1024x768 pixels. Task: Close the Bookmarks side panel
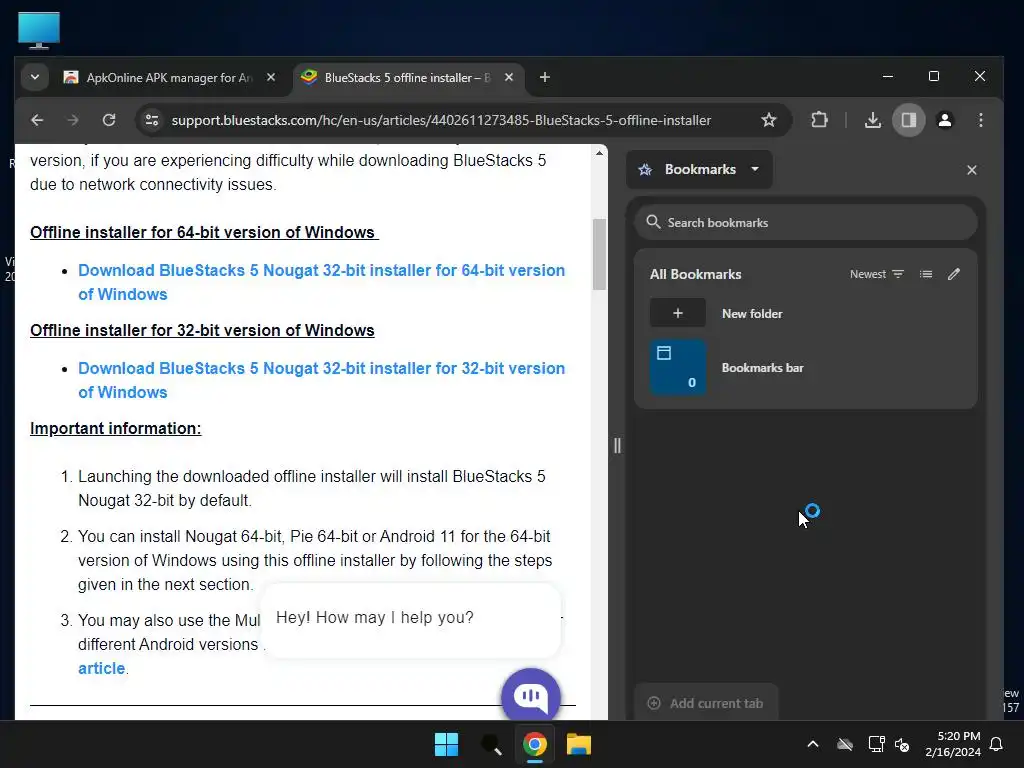(x=972, y=170)
